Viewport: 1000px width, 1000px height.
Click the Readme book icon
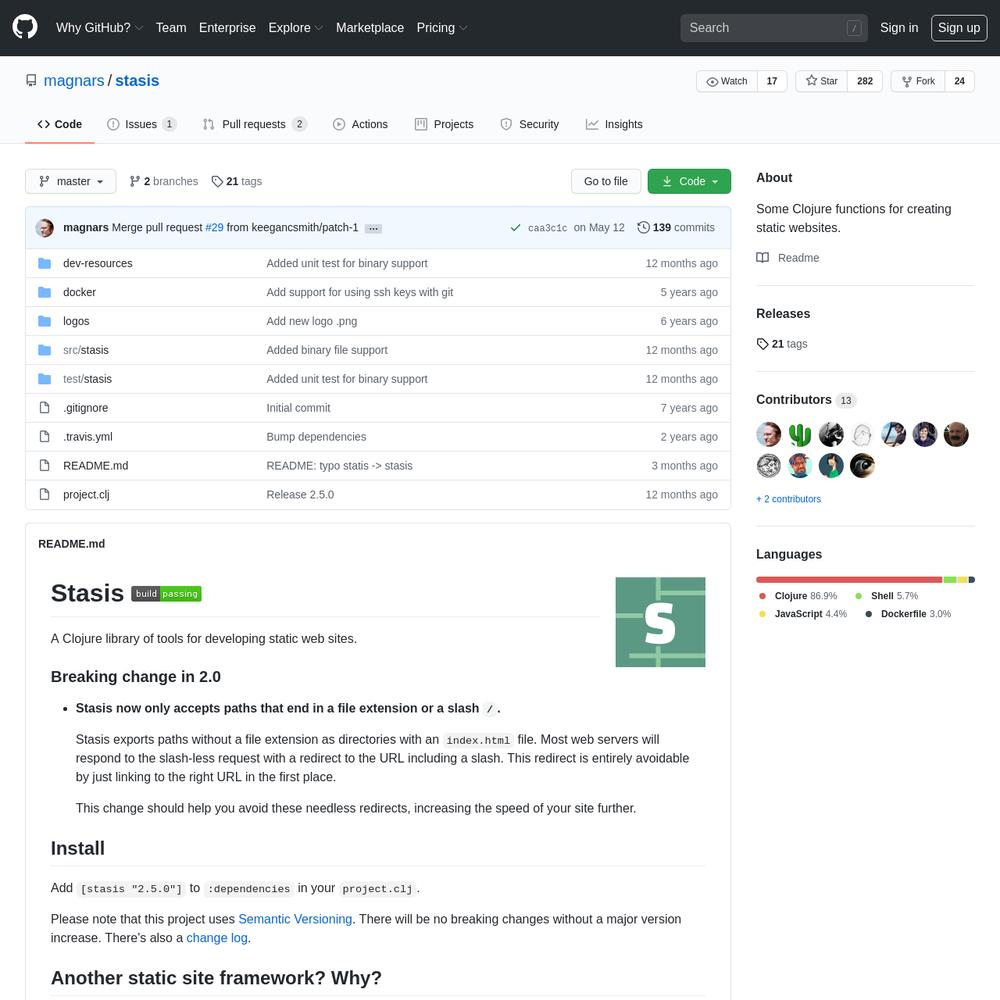pyautogui.click(x=762, y=258)
